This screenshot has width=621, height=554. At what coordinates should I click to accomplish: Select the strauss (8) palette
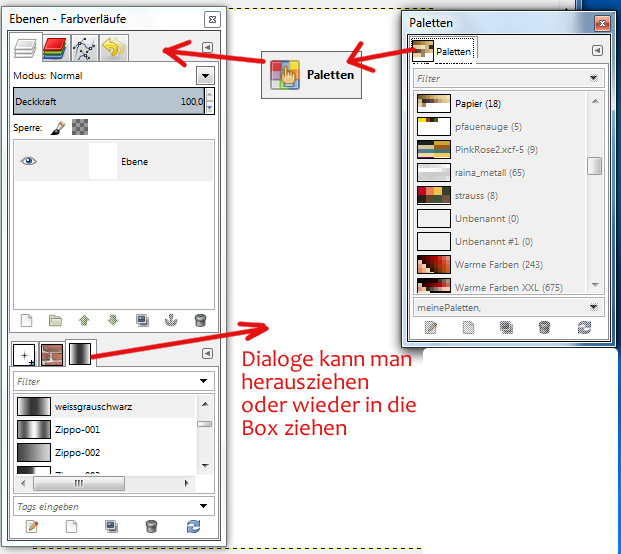click(x=501, y=196)
